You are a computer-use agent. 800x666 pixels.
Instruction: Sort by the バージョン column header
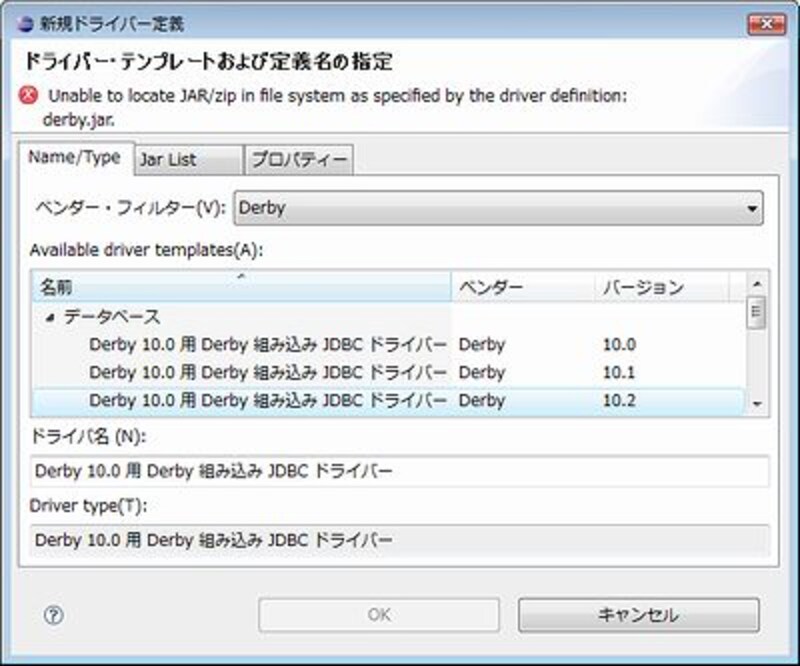click(662, 287)
